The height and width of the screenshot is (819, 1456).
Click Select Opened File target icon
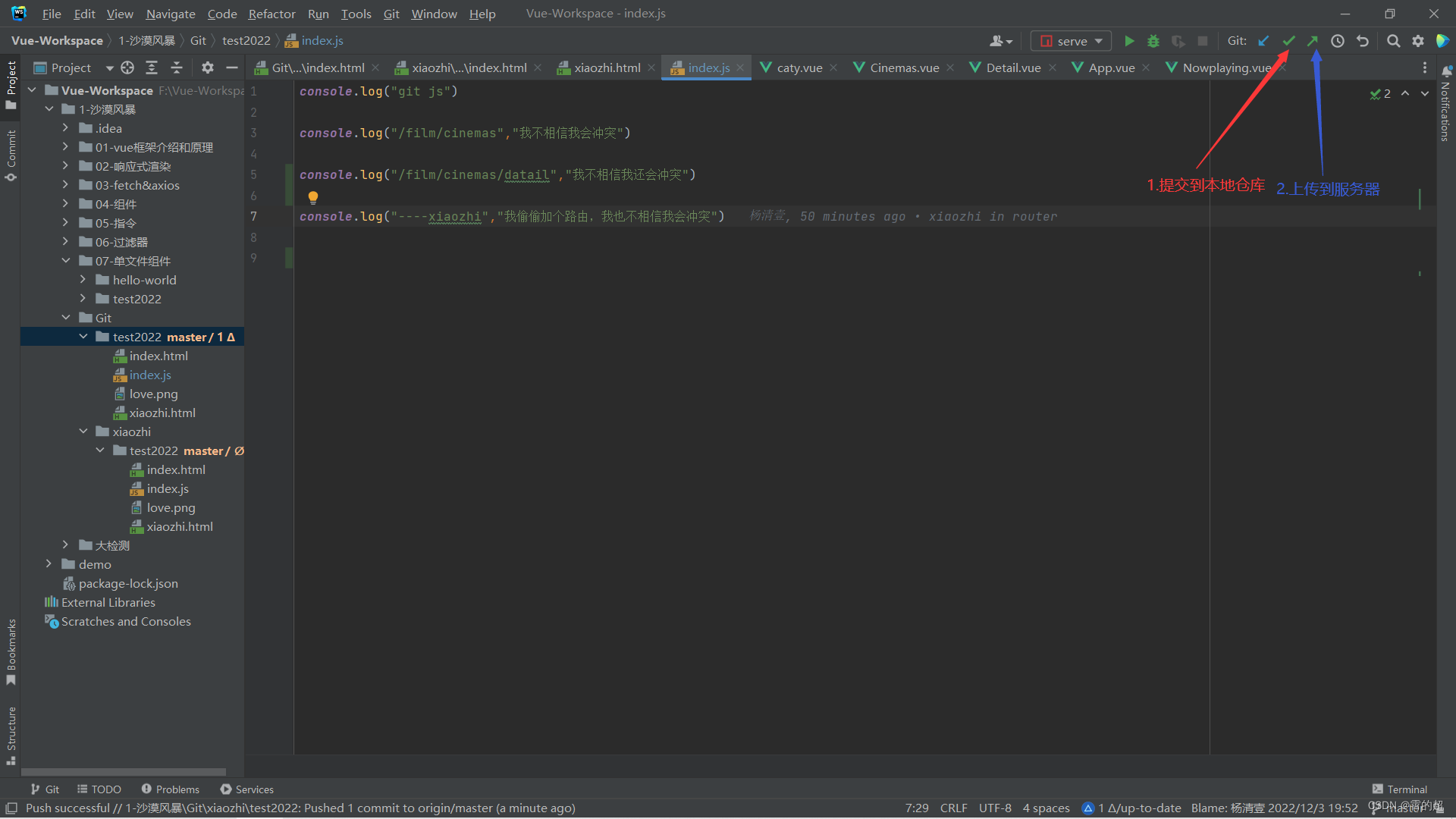(x=127, y=67)
